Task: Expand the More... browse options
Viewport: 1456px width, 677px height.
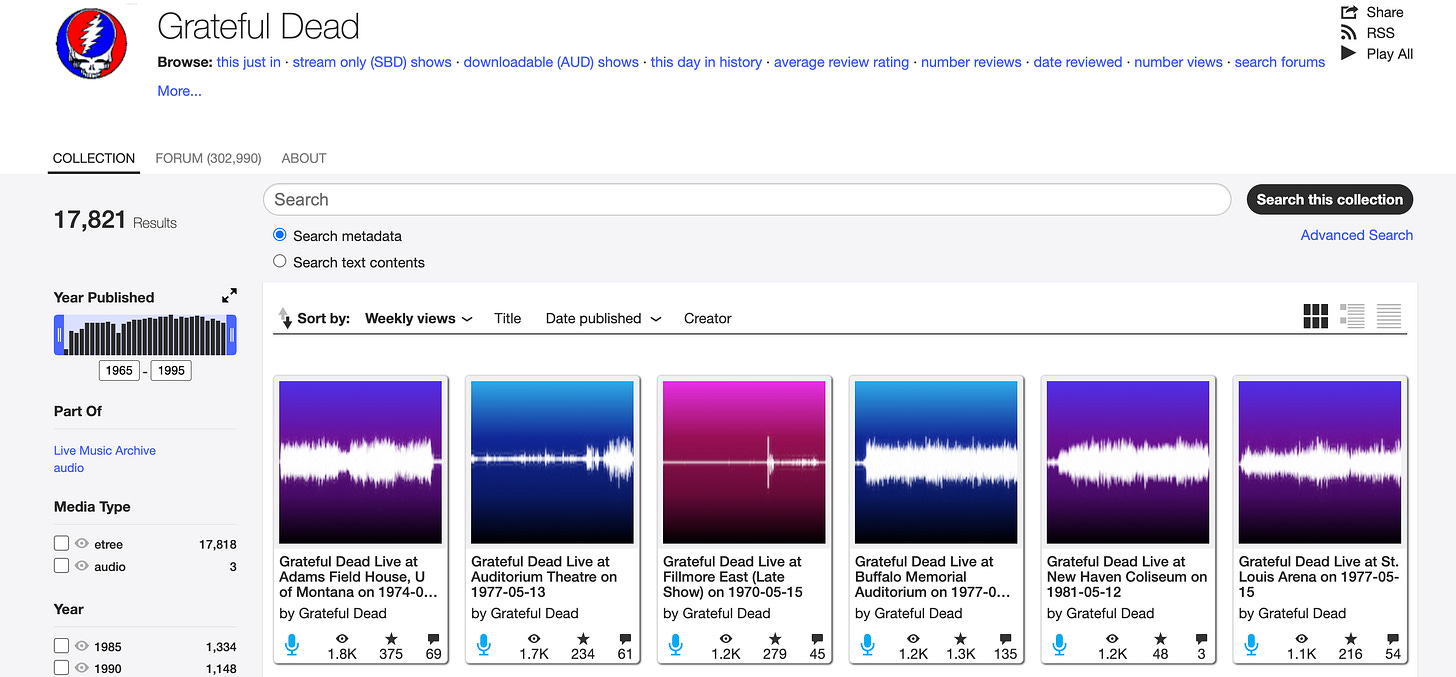Action: pos(179,91)
